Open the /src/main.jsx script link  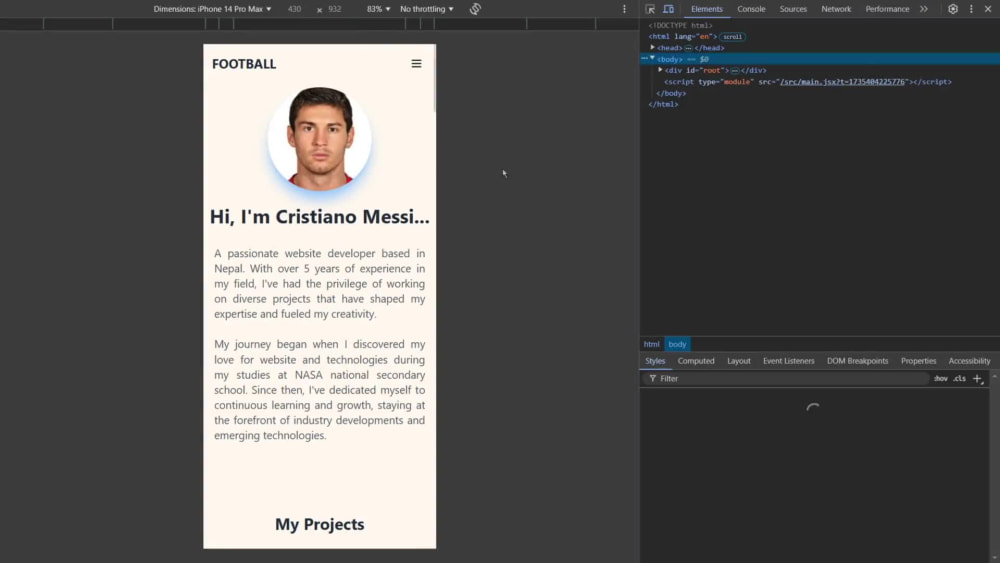pos(842,82)
